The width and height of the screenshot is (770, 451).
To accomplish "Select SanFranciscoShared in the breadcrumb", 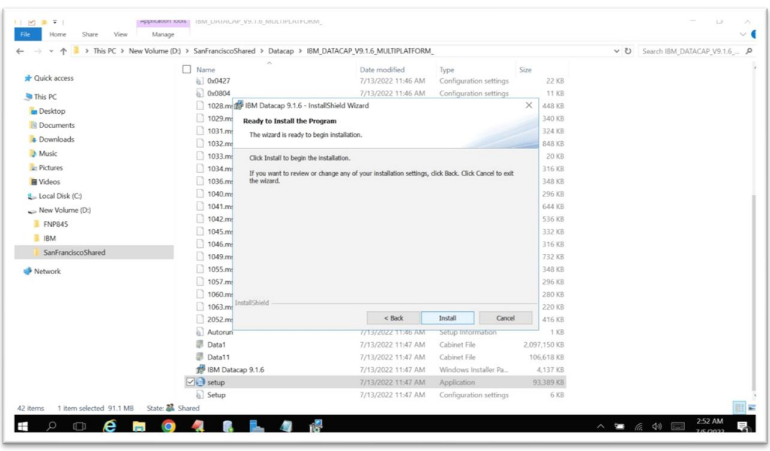I will pyautogui.click(x=224, y=51).
